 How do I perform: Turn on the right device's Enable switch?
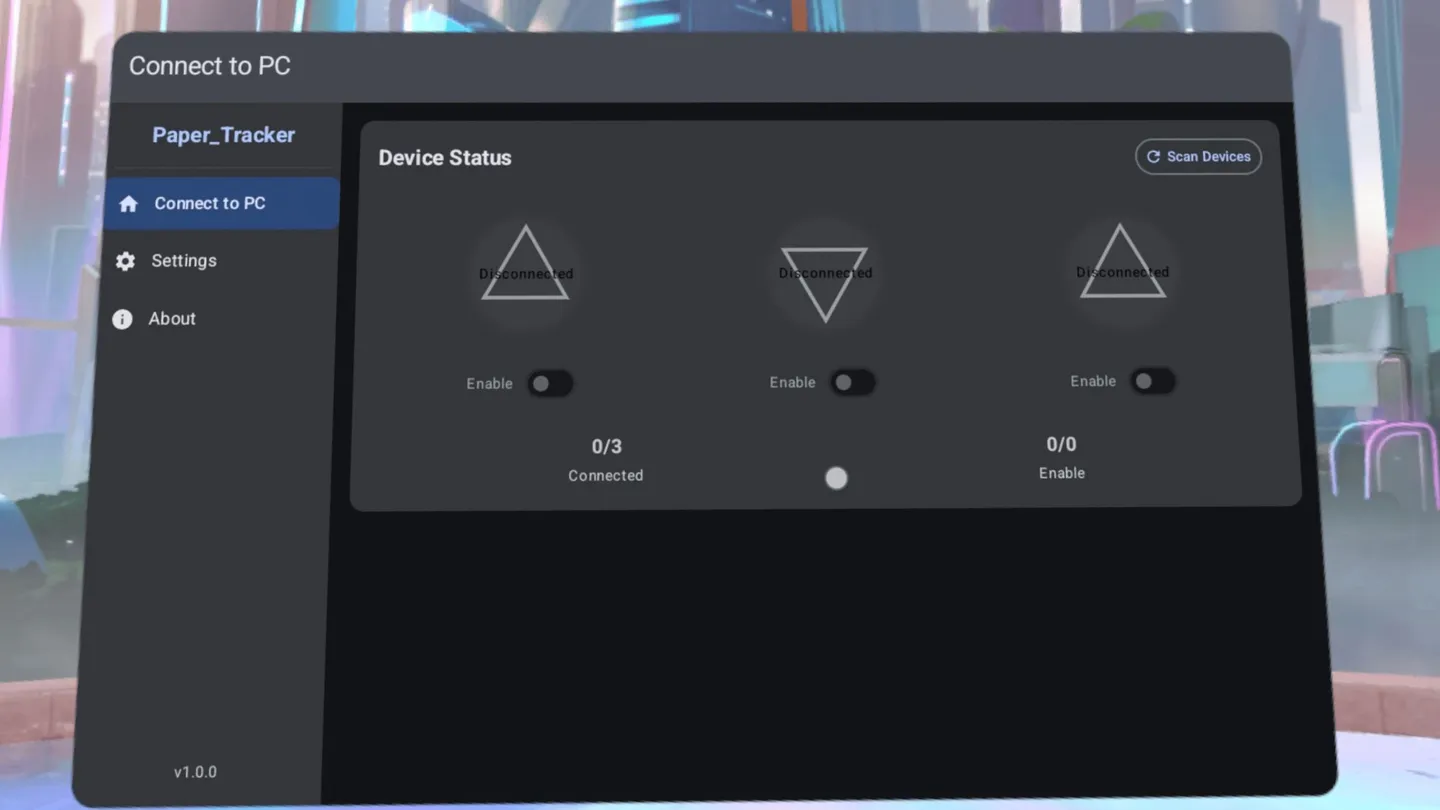(x=1152, y=381)
